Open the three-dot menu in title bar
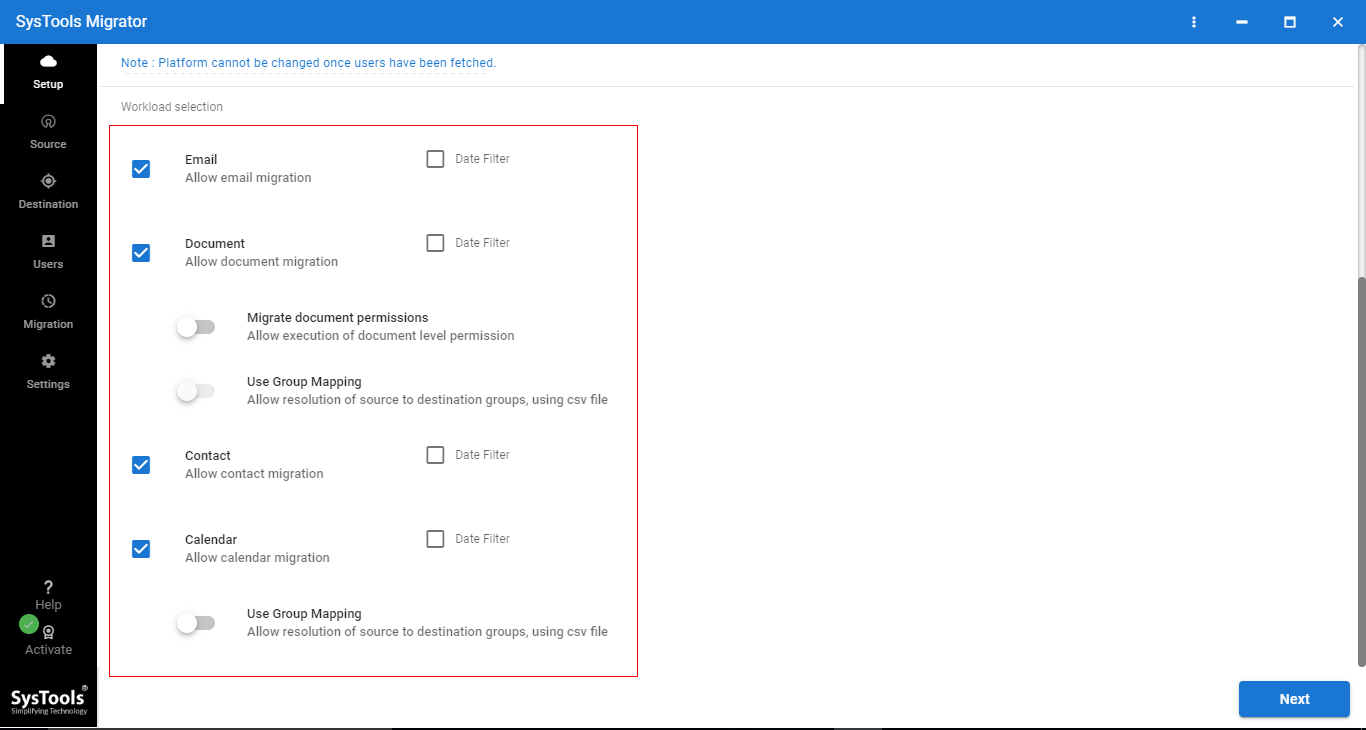 tap(1194, 22)
